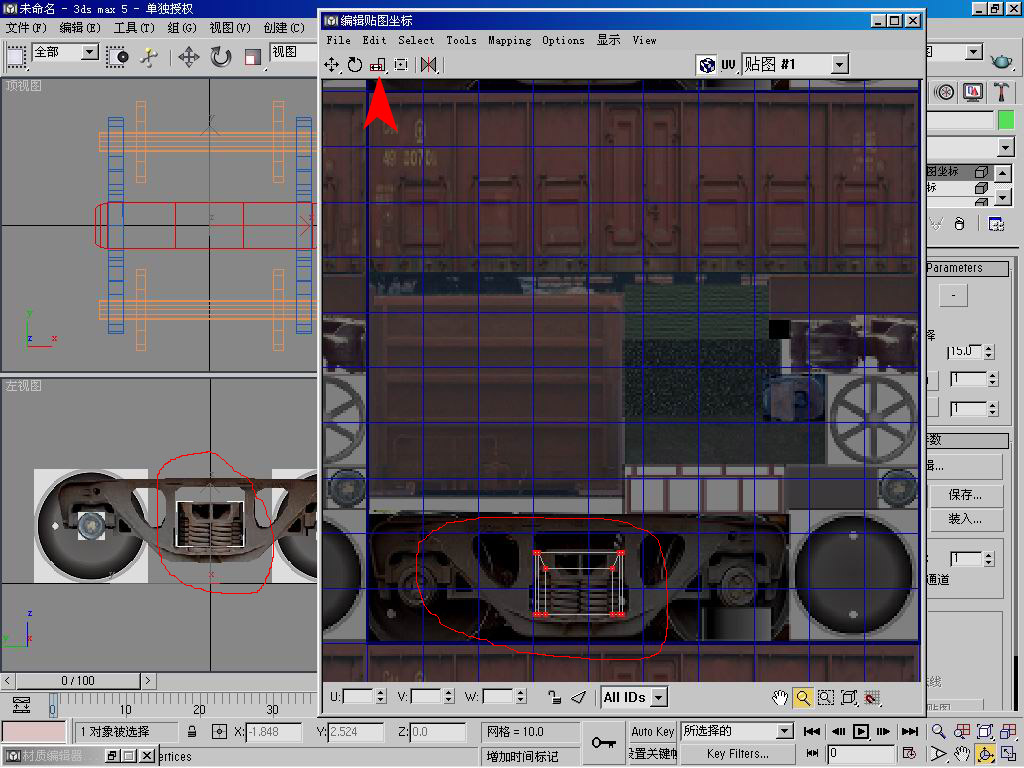The width and height of the screenshot is (1024, 768).
Task: Click the Mirror horizontal icon in UV editor
Action: point(429,65)
